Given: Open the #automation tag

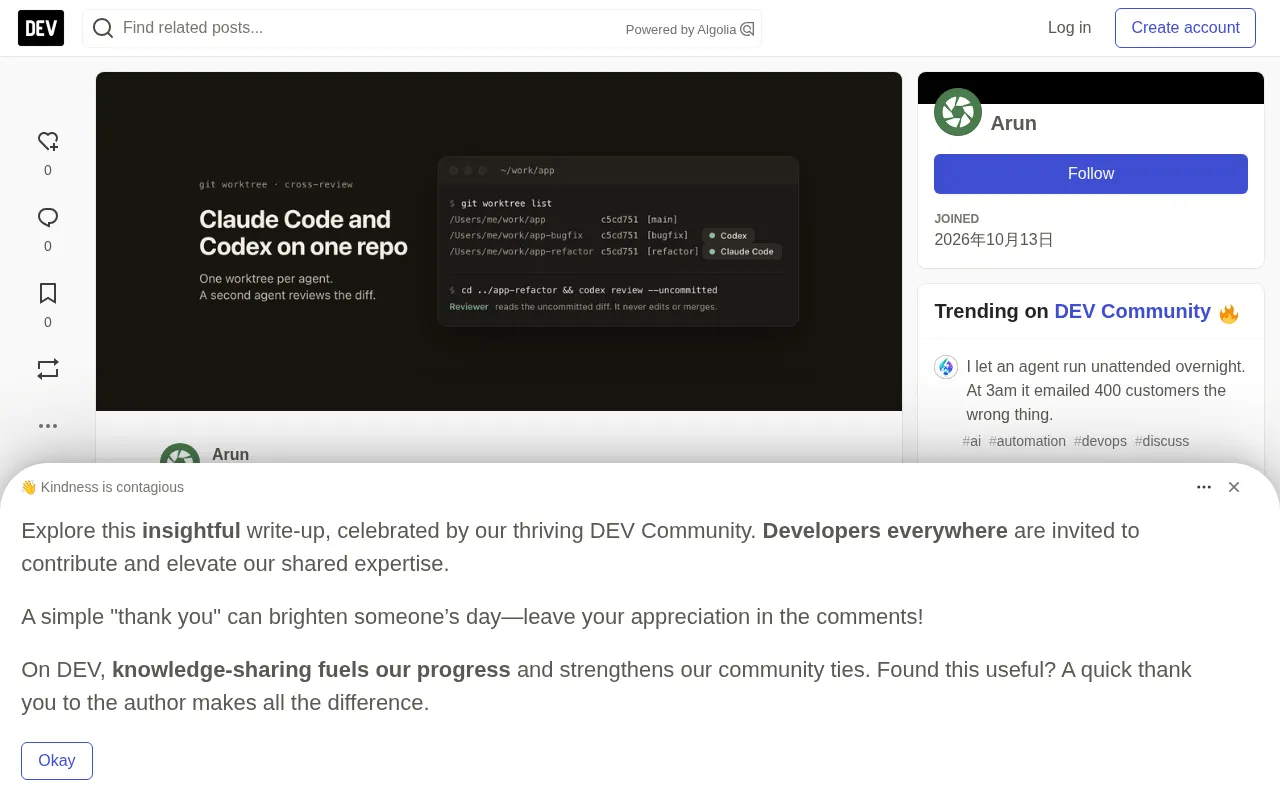Looking at the screenshot, I should pyautogui.click(x=1027, y=441).
